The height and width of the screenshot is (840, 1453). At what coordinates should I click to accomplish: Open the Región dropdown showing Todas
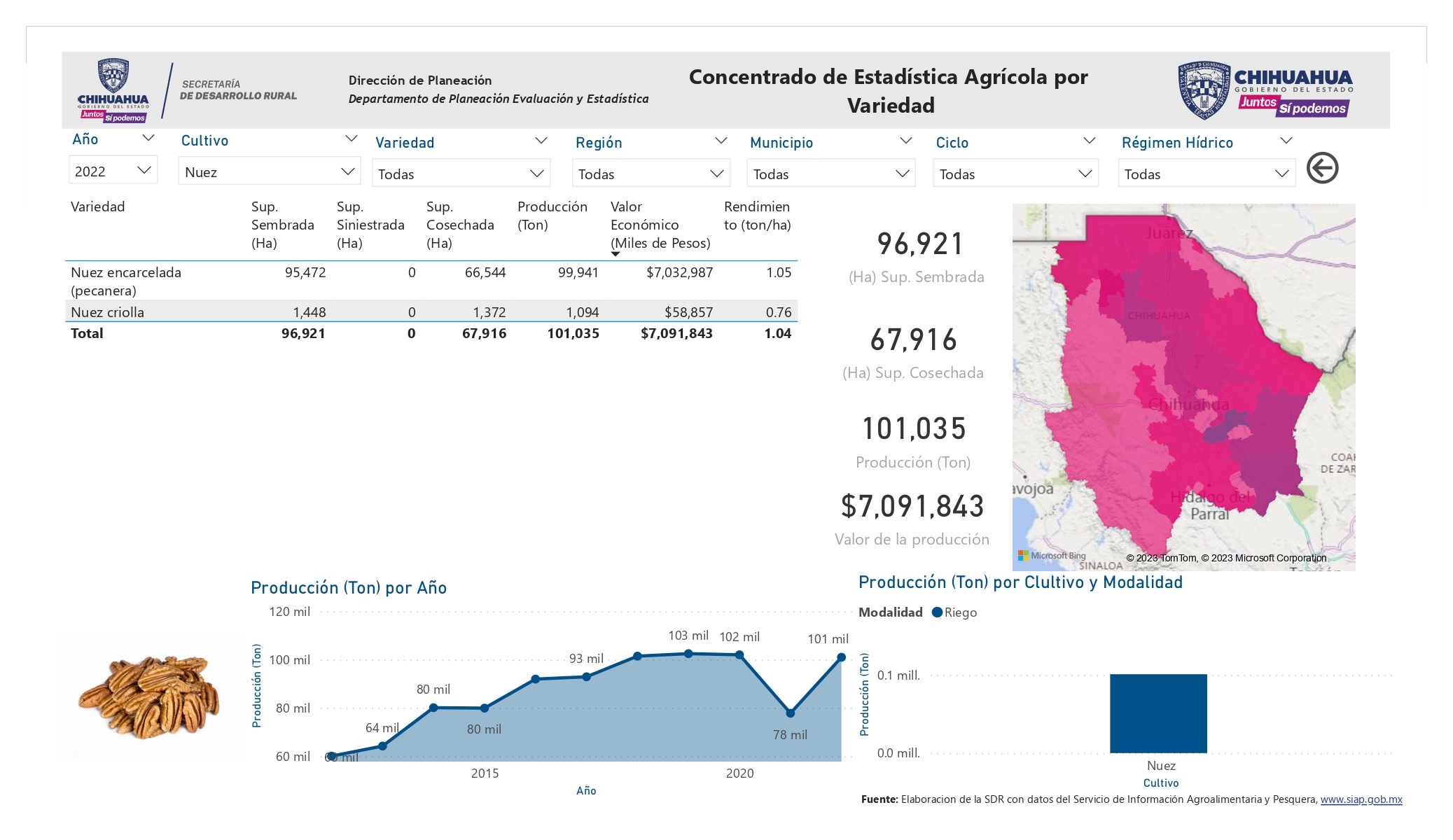[651, 174]
